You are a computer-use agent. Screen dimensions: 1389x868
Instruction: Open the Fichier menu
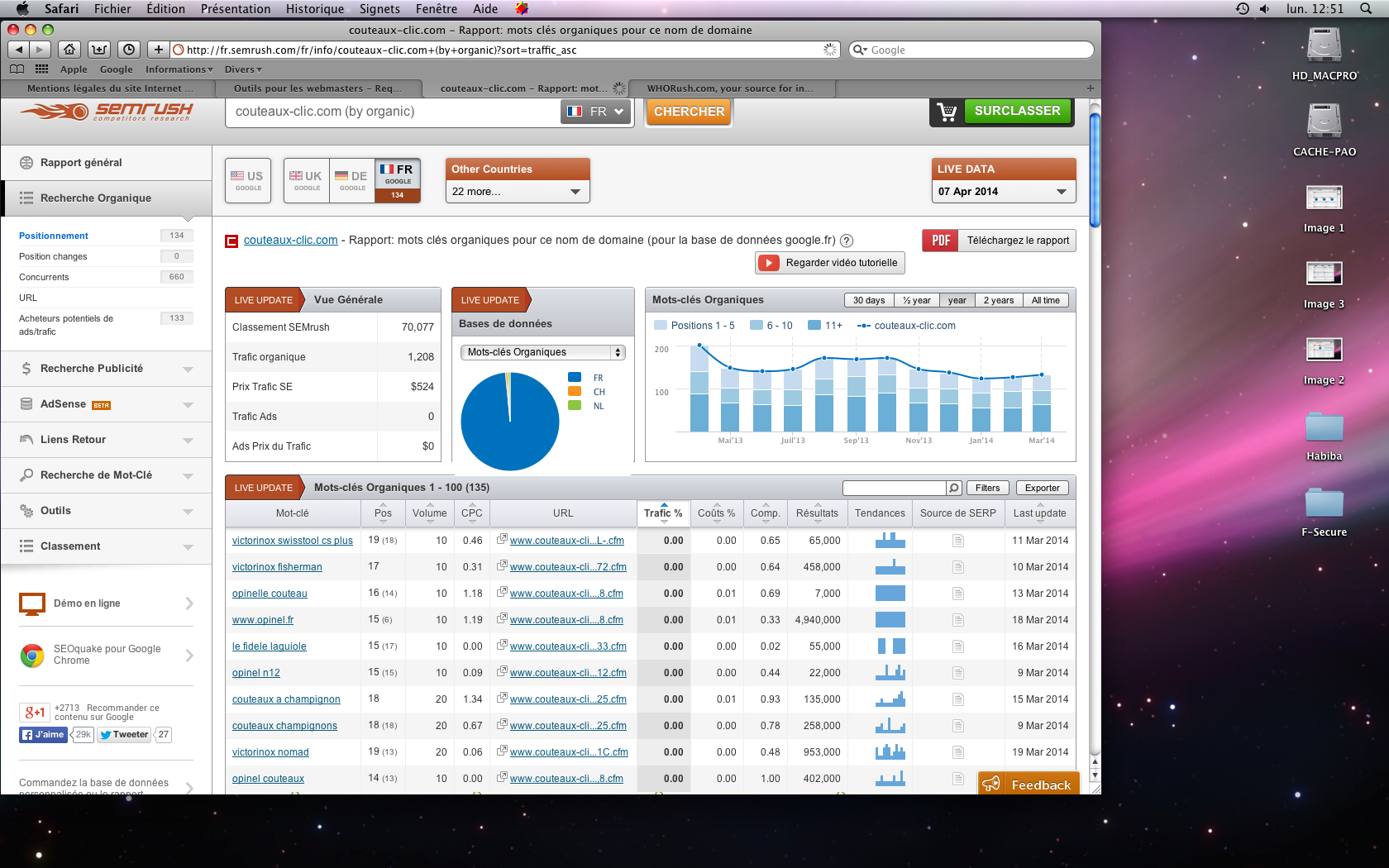point(112,8)
